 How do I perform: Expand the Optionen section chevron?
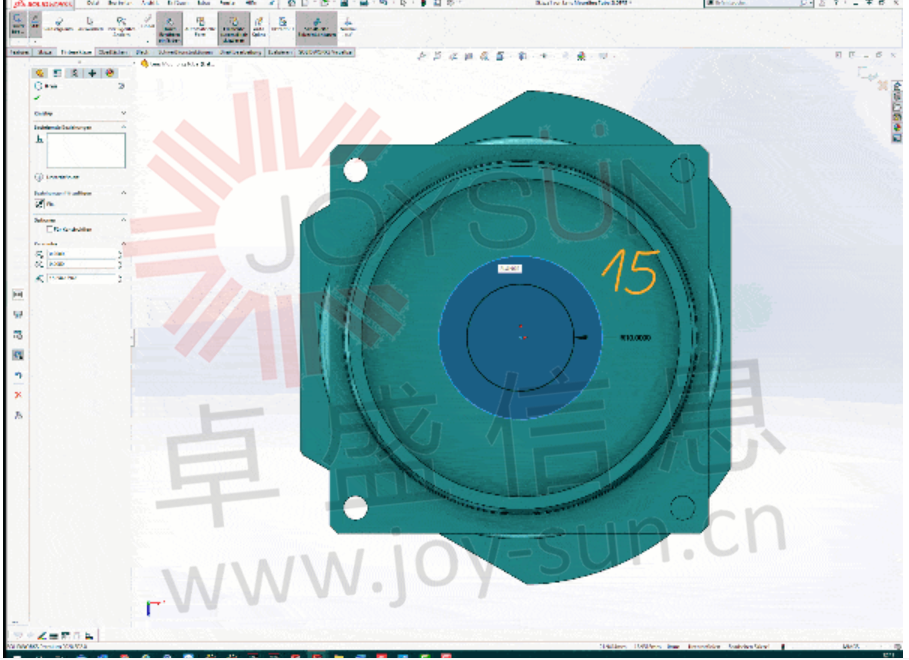coord(124,218)
